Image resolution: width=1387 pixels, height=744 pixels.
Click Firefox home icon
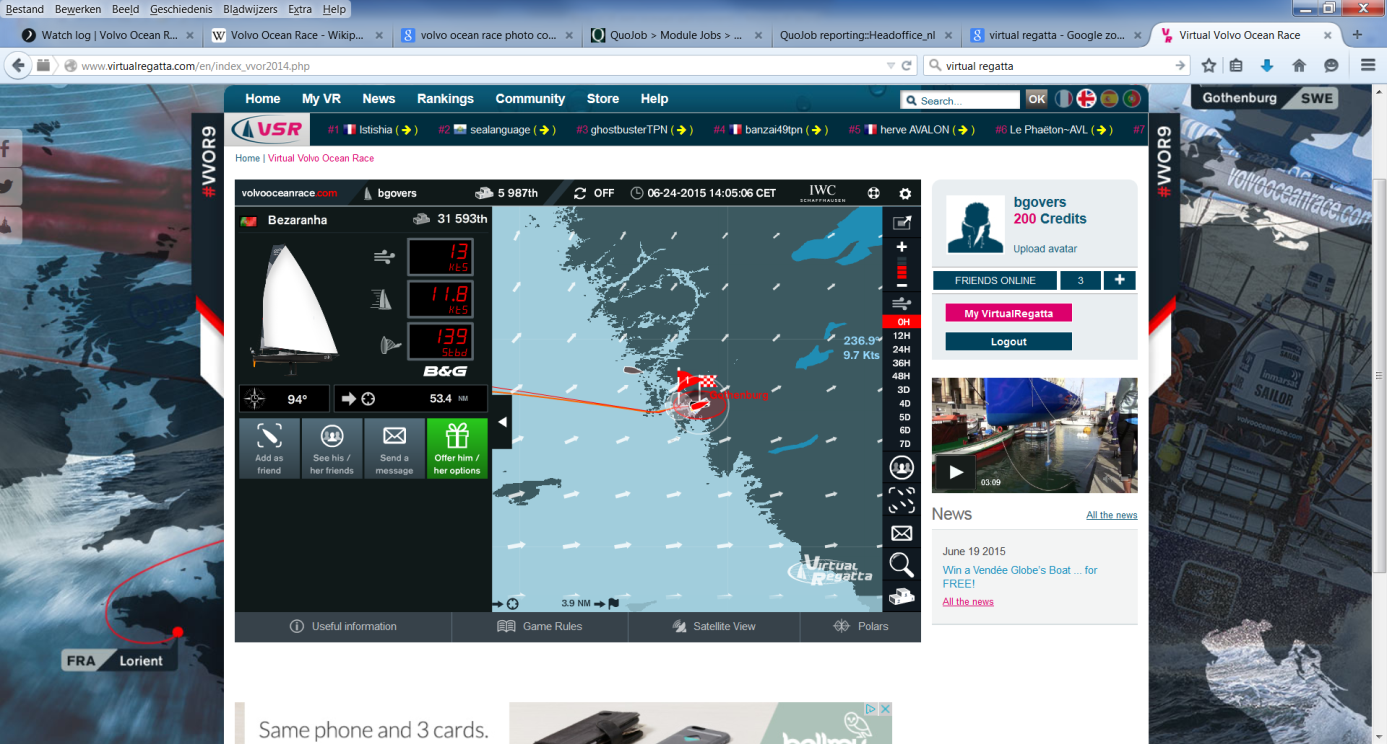tap(1299, 65)
